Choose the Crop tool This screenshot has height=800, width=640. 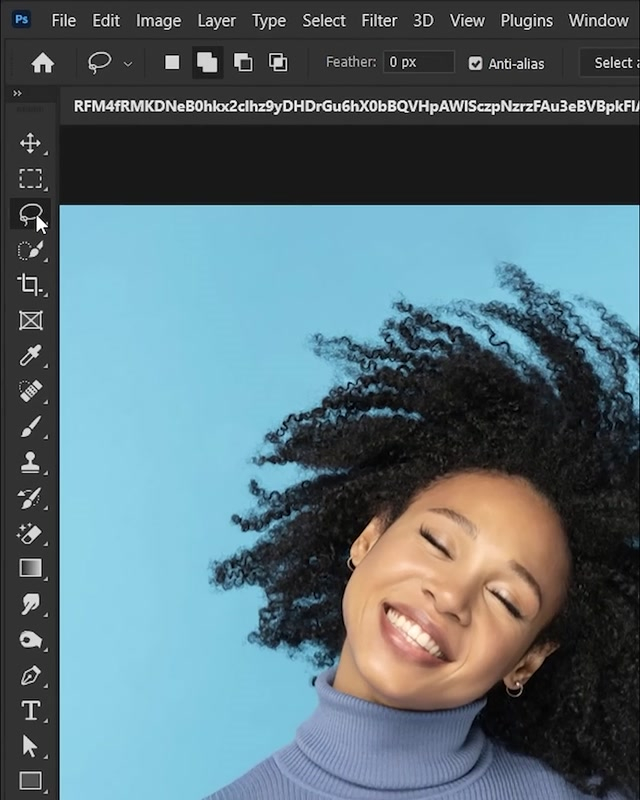coord(30,285)
